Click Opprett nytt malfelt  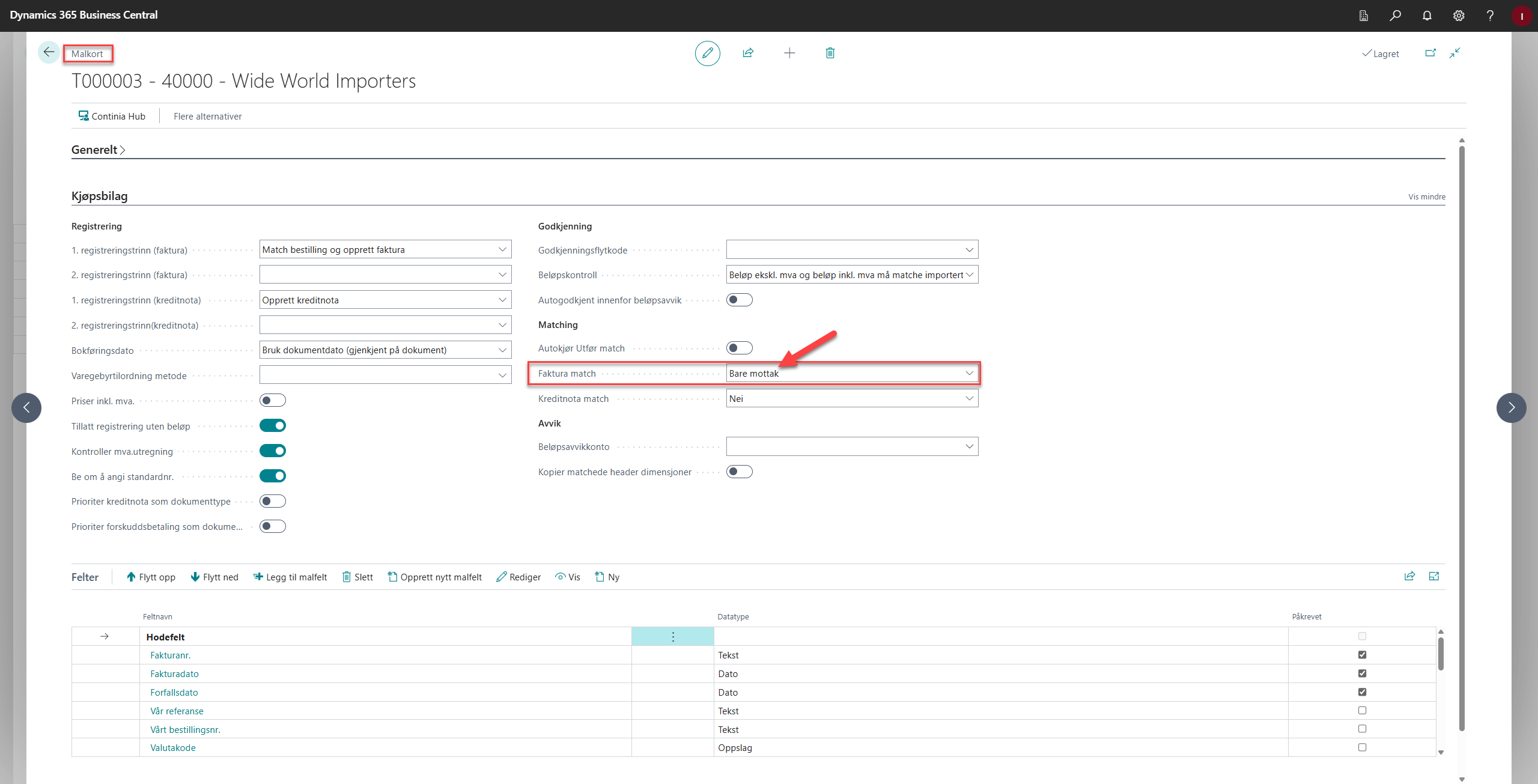(x=435, y=577)
